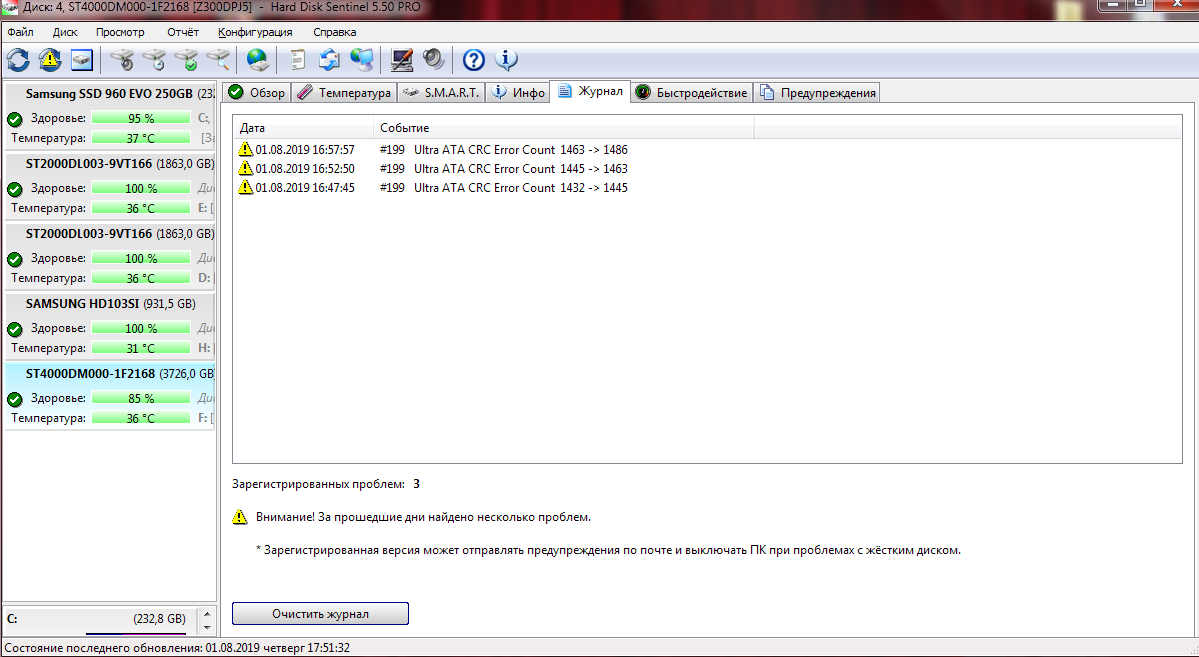Image resolution: width=1199 pixels, height=657 pixels.
Task: Open the Отчёт menu
Action: click(x=183, y=32)
